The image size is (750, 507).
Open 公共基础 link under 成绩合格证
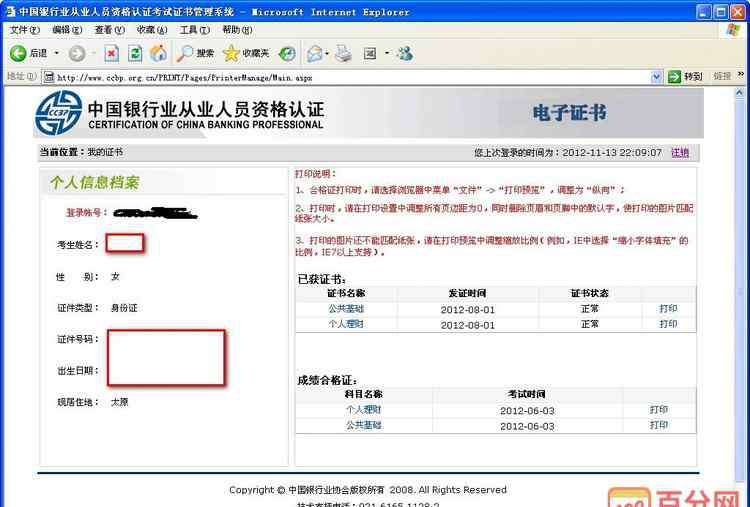point(364,425)
